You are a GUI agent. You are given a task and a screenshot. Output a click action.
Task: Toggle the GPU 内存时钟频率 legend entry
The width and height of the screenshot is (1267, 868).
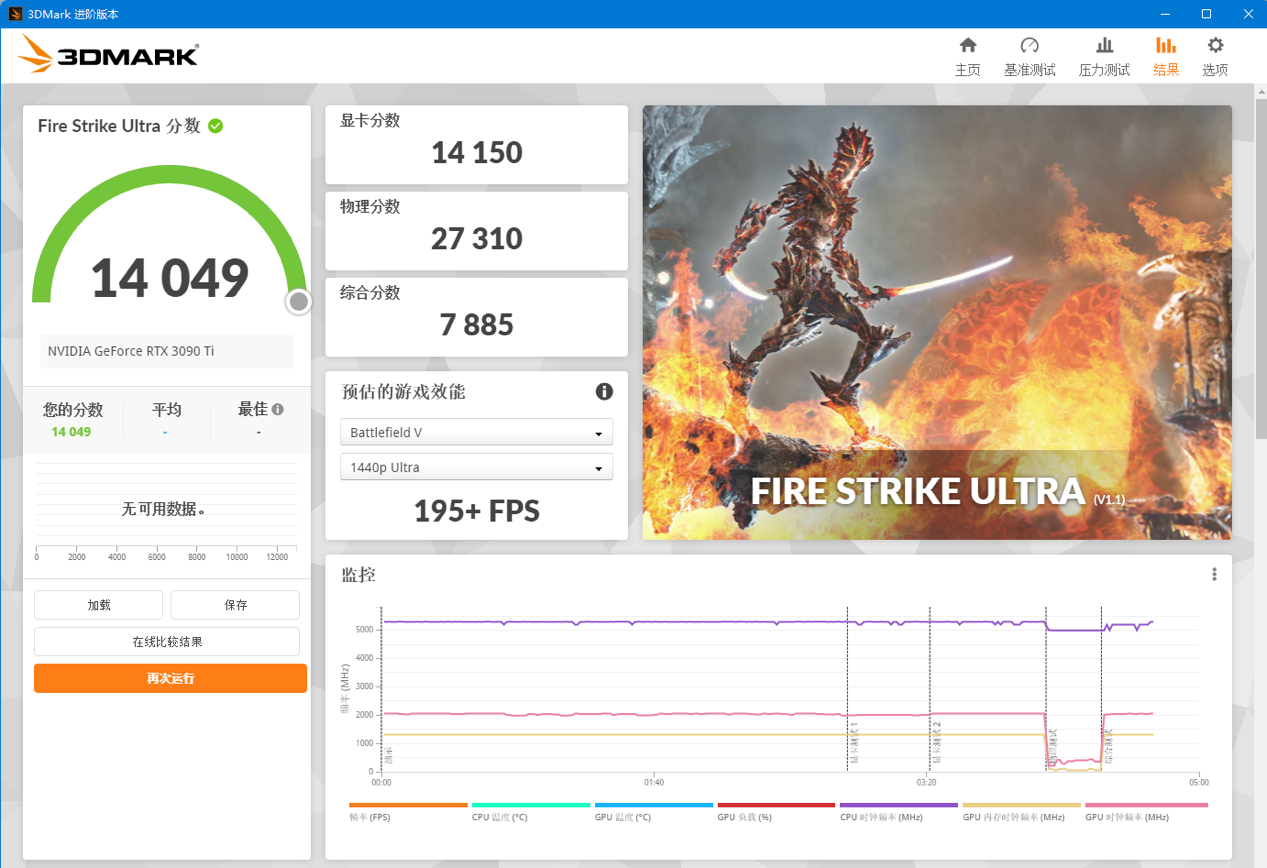[1022, 811]
